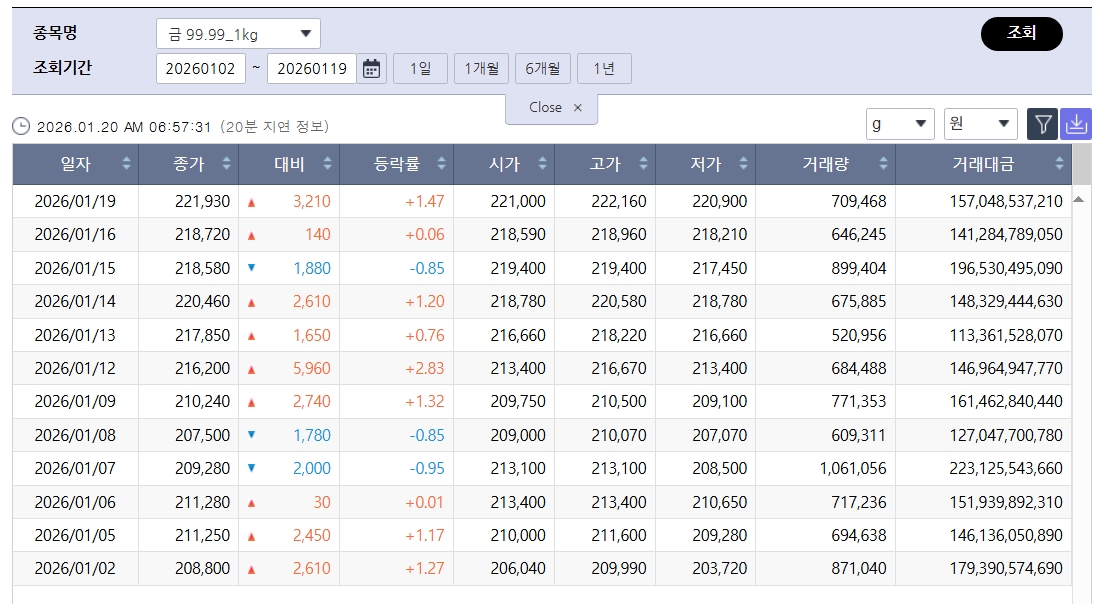The image size is (1097, 604).
Task: Click the filter funnel icon
Action: (1043, 123)
